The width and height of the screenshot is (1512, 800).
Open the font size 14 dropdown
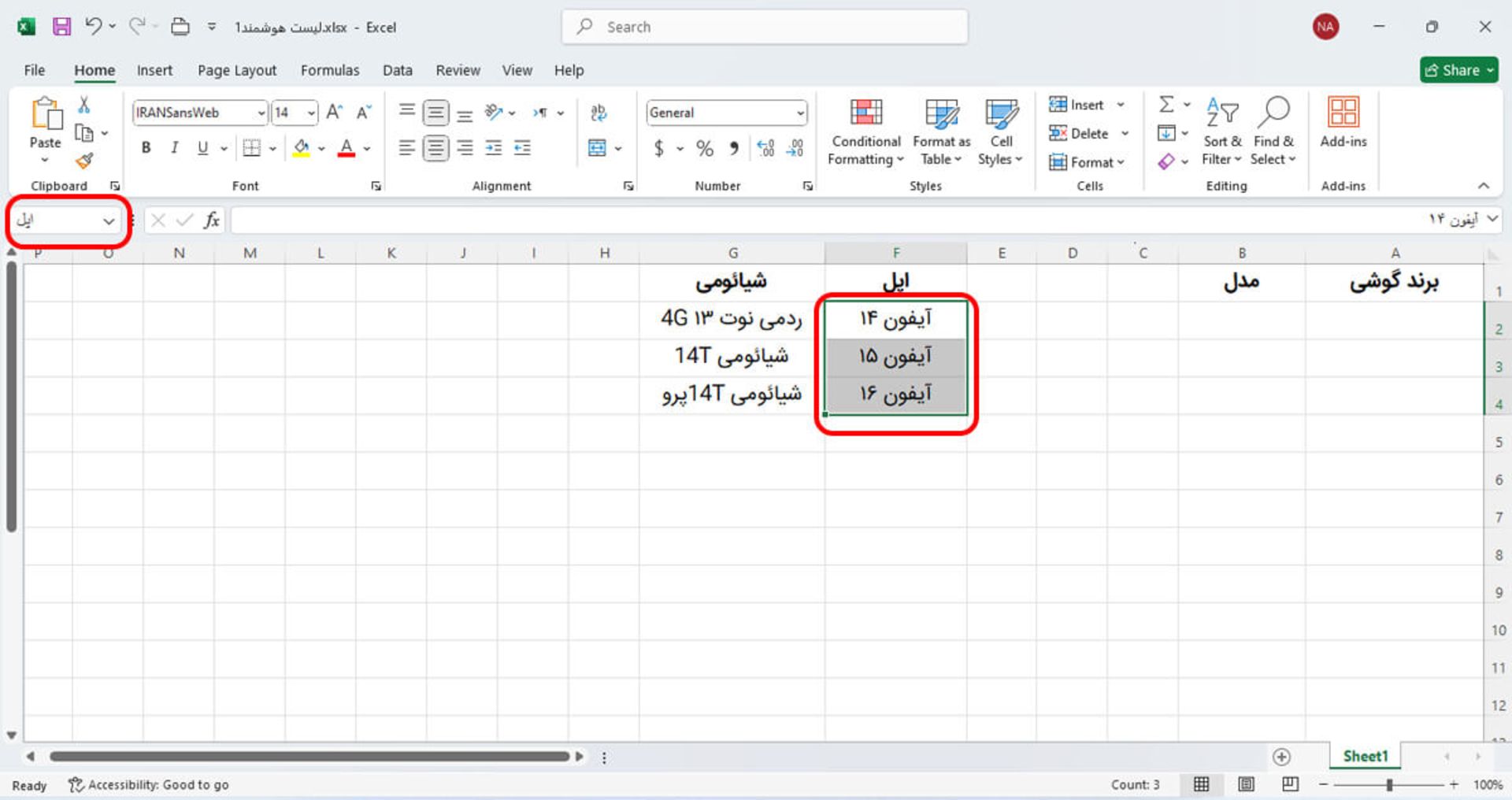click(311, 113)
